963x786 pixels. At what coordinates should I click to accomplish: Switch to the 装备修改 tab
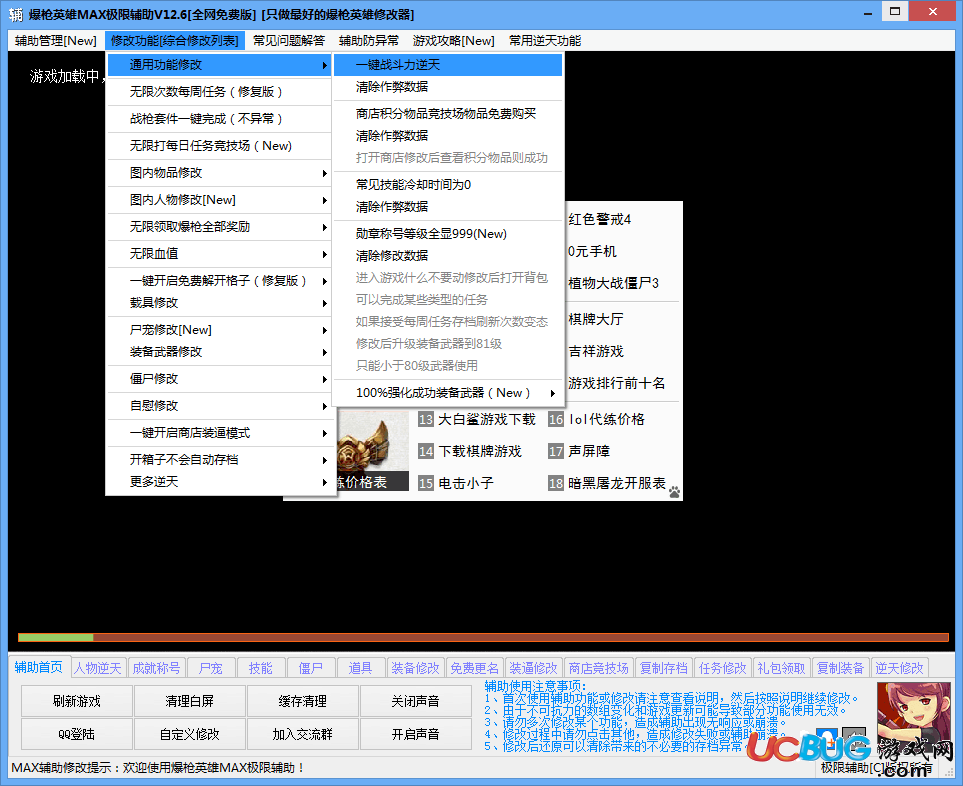pyautogui.click(x=415, y=668)
